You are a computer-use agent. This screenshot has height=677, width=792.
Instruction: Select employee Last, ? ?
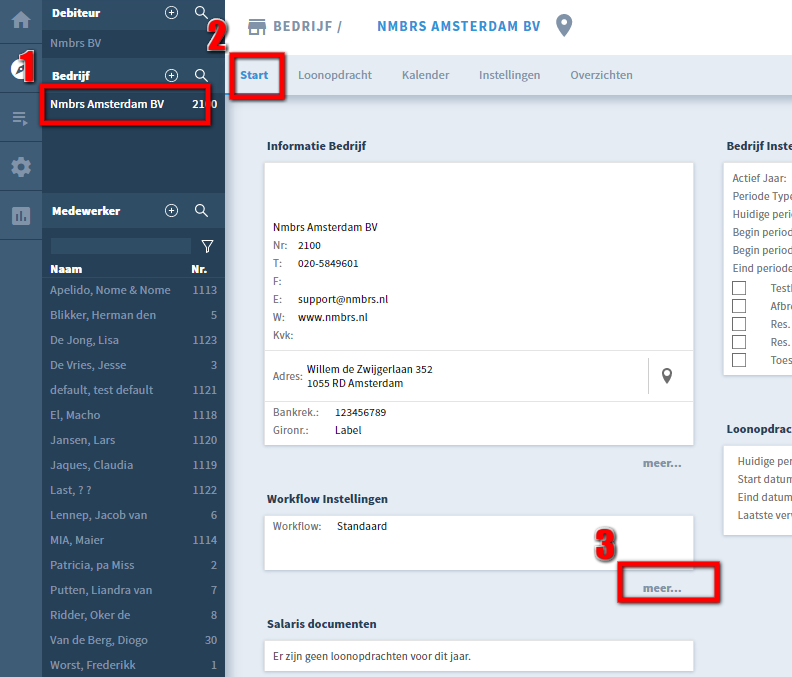point(133,490)
